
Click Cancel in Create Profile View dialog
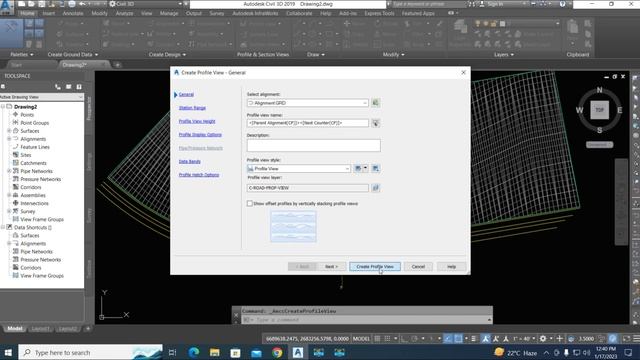[418, 267]
